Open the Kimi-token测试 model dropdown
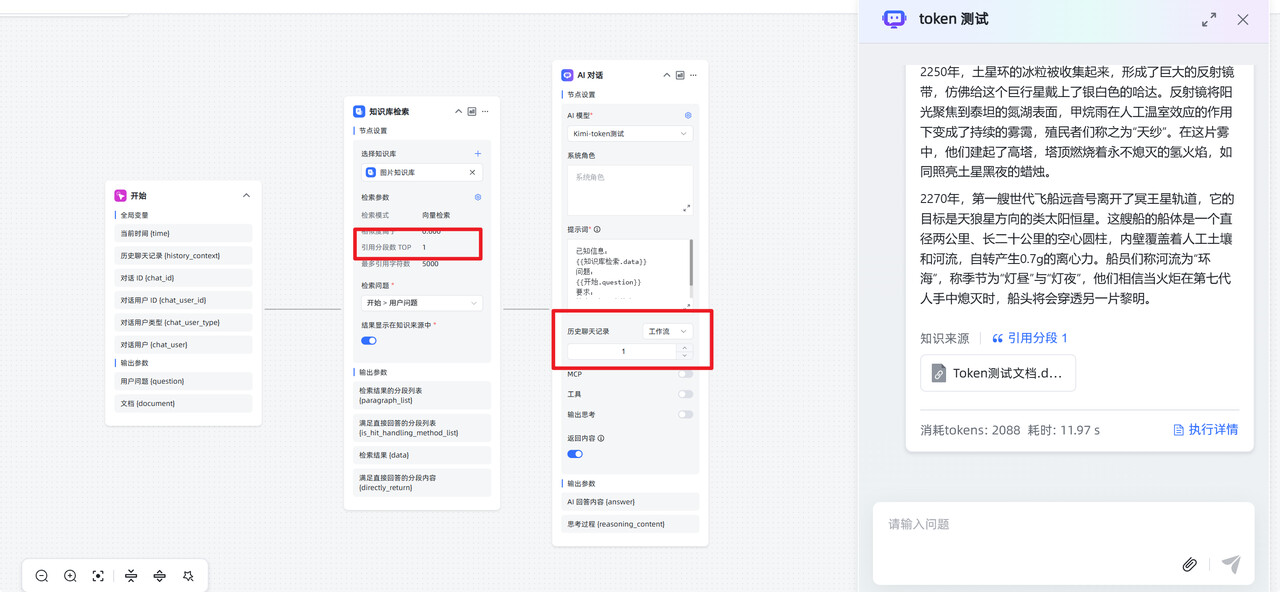Image resolution: width=1280 pixels, height=592 pixels. [x=629, y=133]
